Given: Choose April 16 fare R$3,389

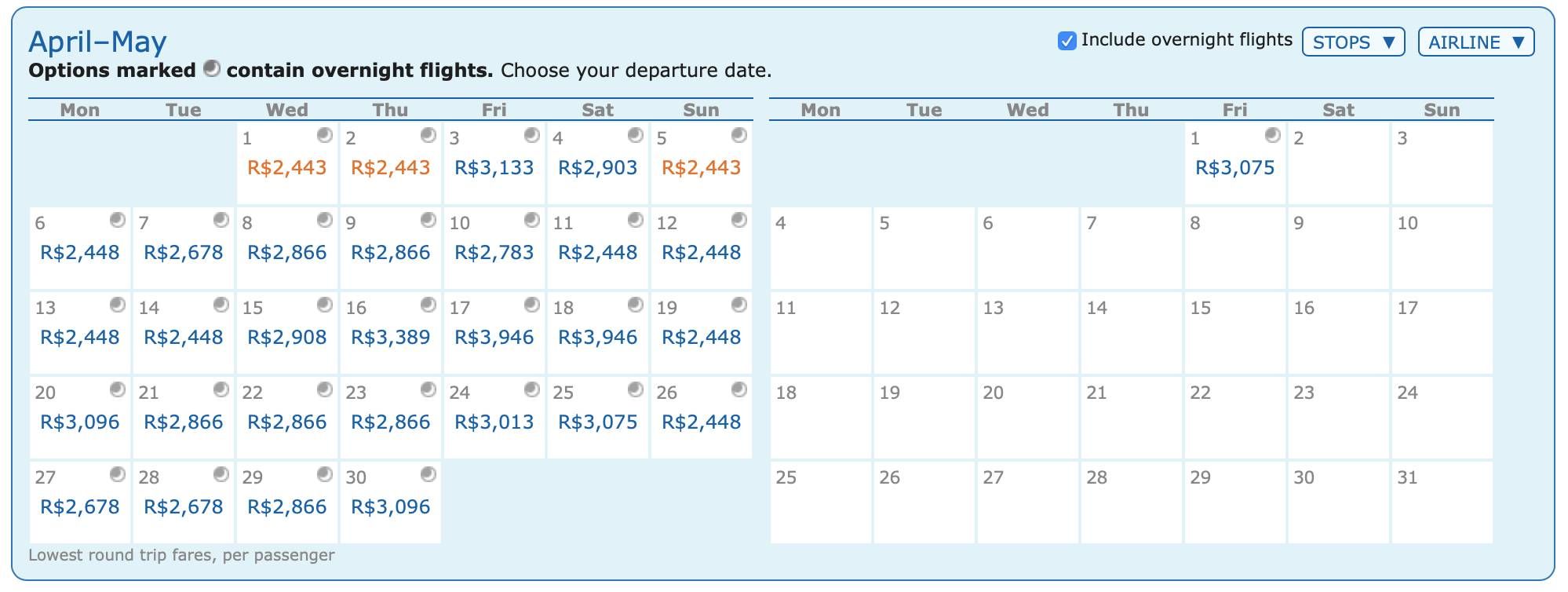Looking at the screenshot, I should click(390, 337).
